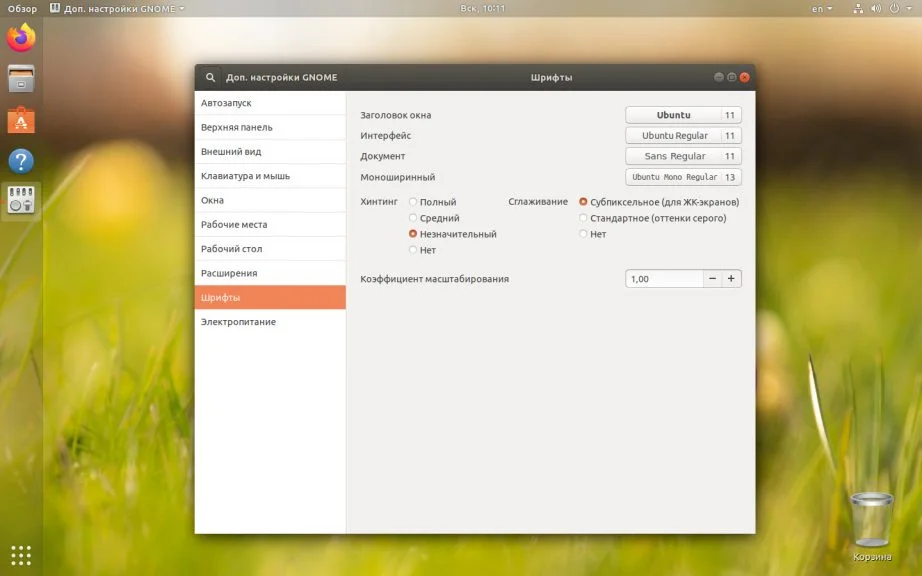Launch the Files manager from dock
This screenshot has height=576, width=922.
point(21,79)
